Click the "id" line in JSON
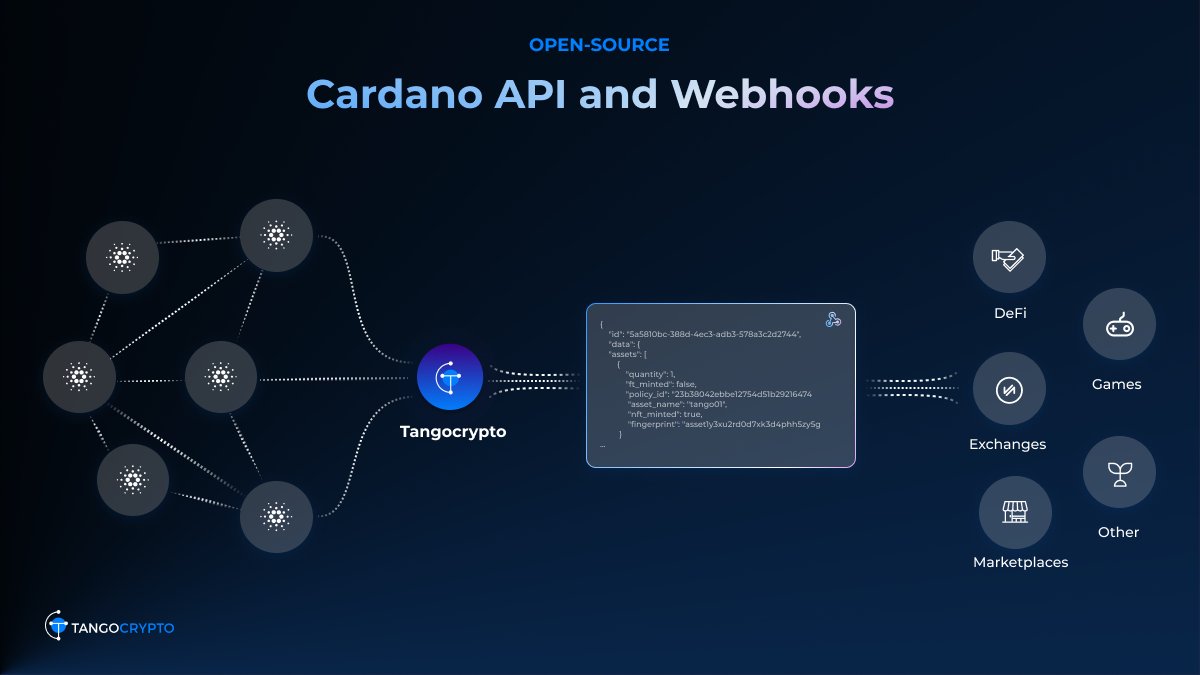The image size is (1200, 675). (705, 334)
